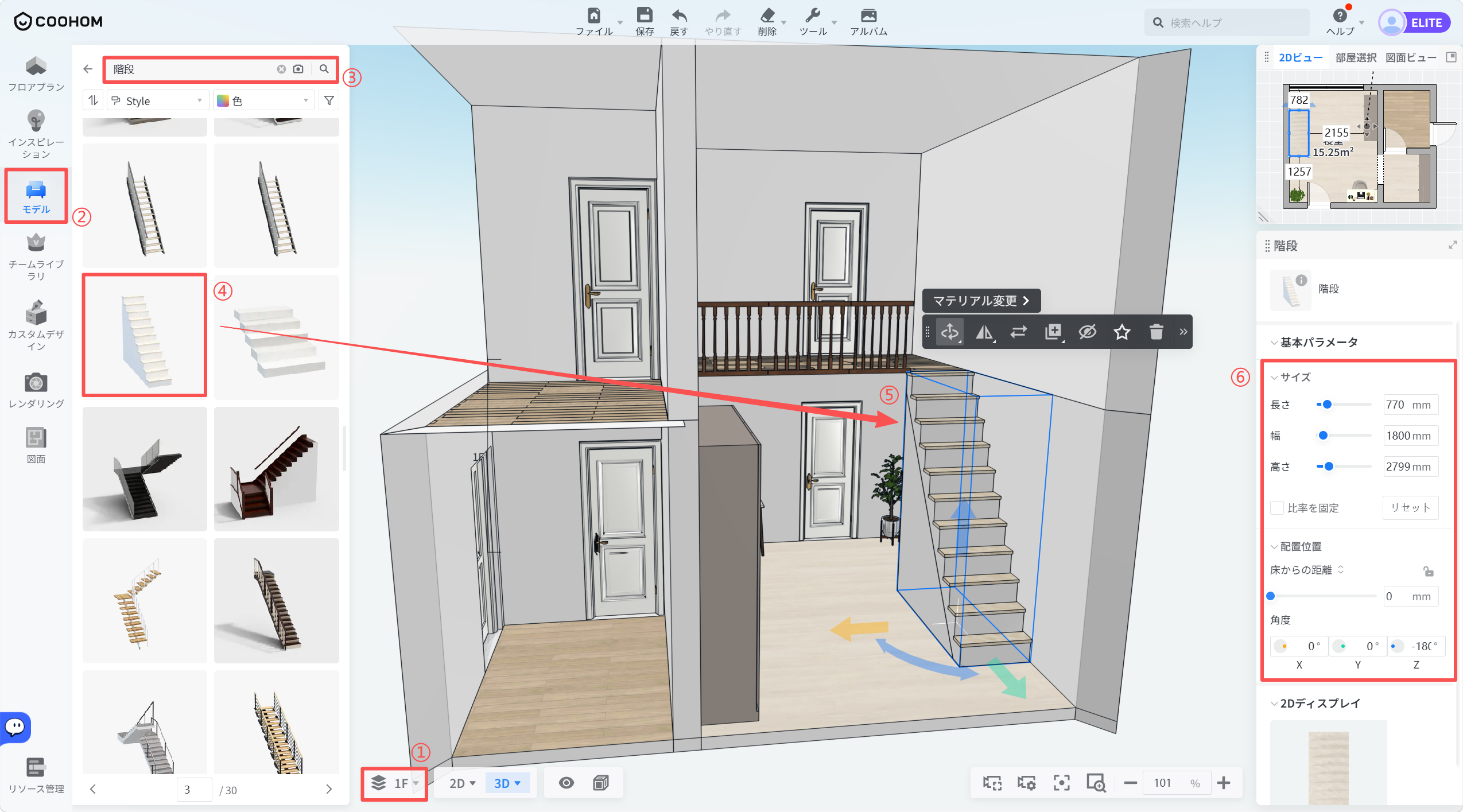The height and width of the screenshot is (812, 1463).
Task: Expand more floating toolbar options
Action: pyautogui.click(x=1183, y=332)
